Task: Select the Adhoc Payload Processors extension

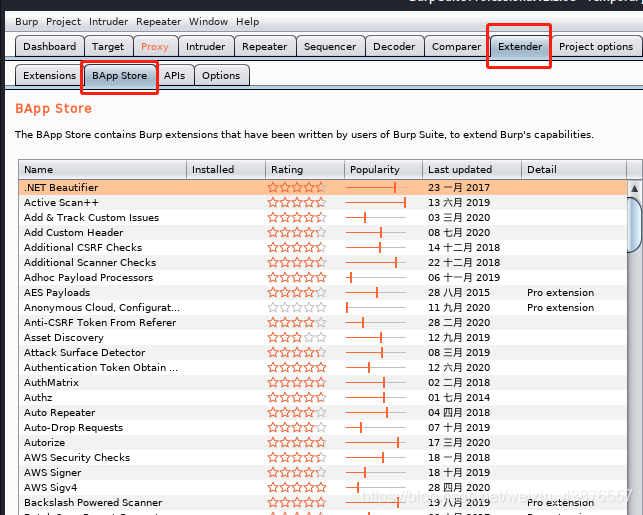Action: click(x=323, y=278)
